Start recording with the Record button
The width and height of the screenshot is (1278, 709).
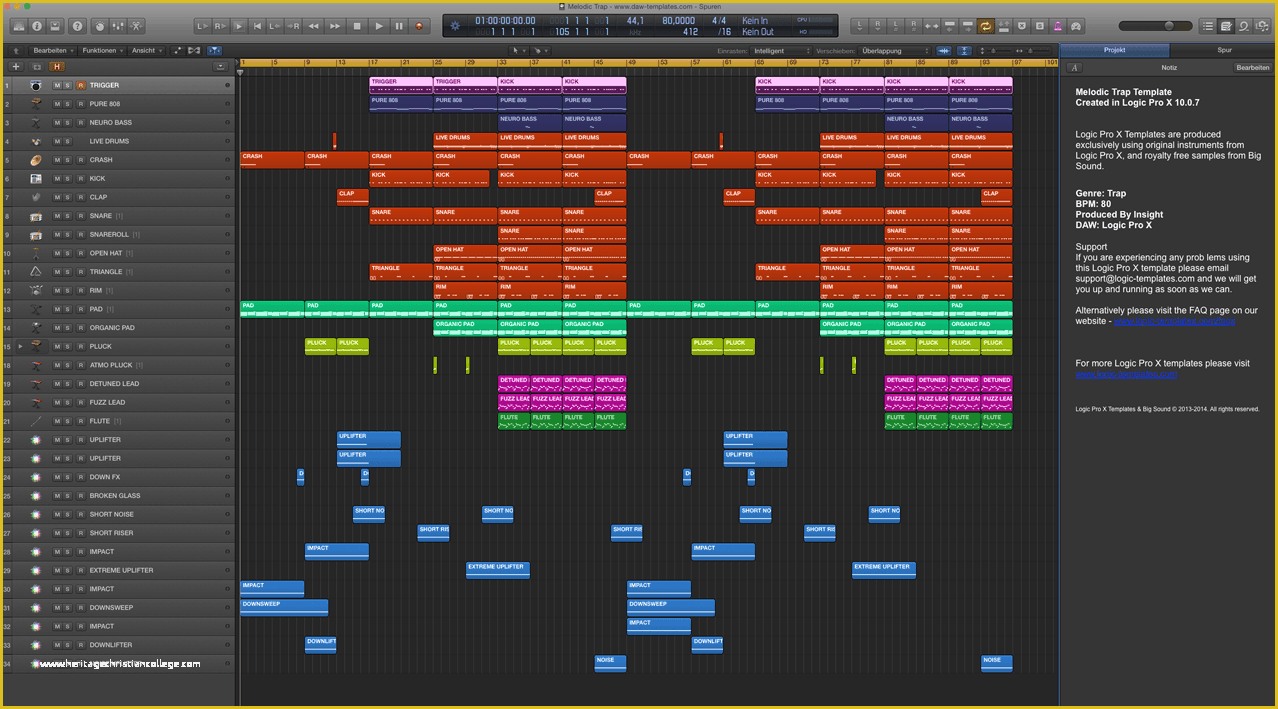pos(419,26)
